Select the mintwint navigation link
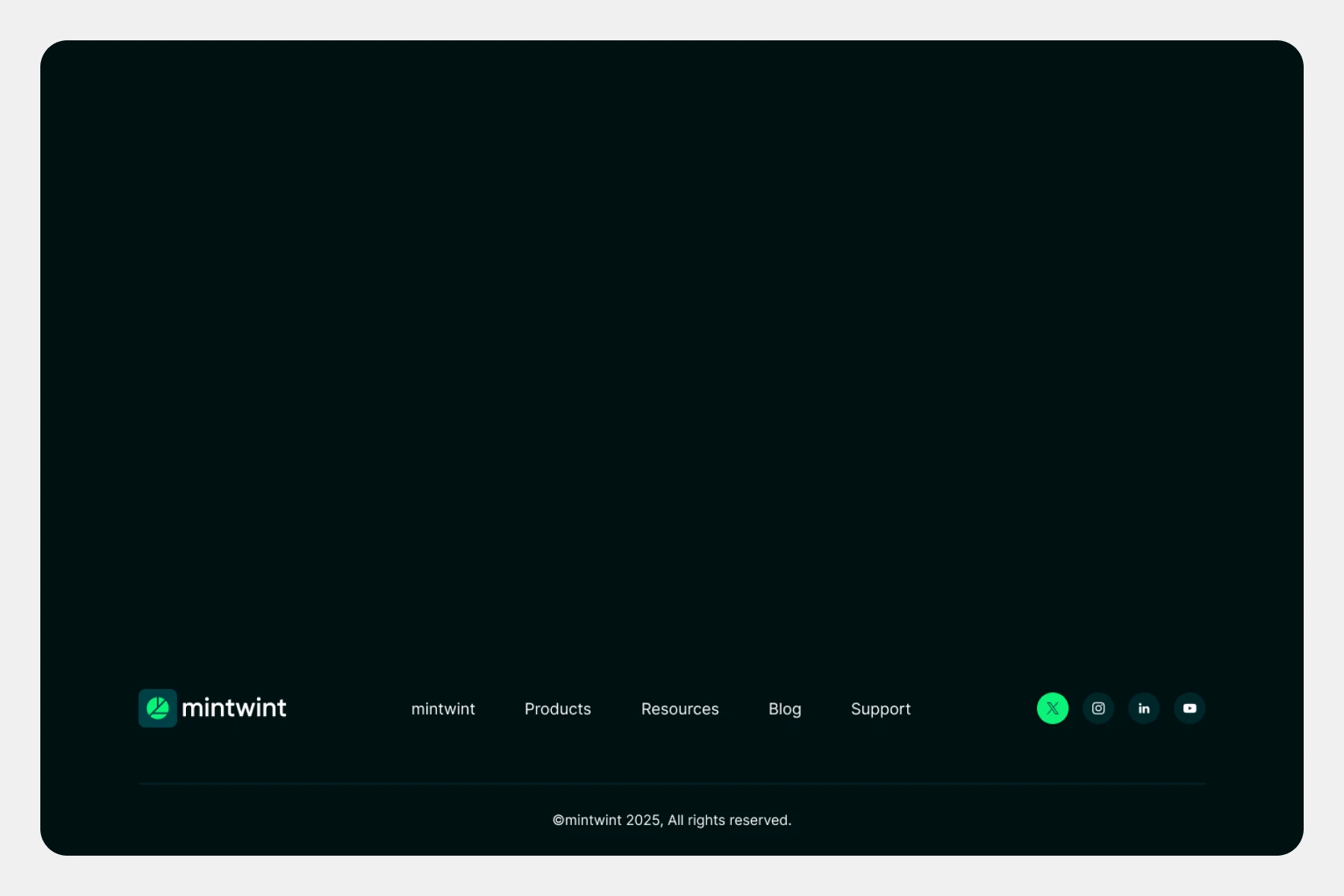Screen dimensions: 1344x896 coord(443,709)
